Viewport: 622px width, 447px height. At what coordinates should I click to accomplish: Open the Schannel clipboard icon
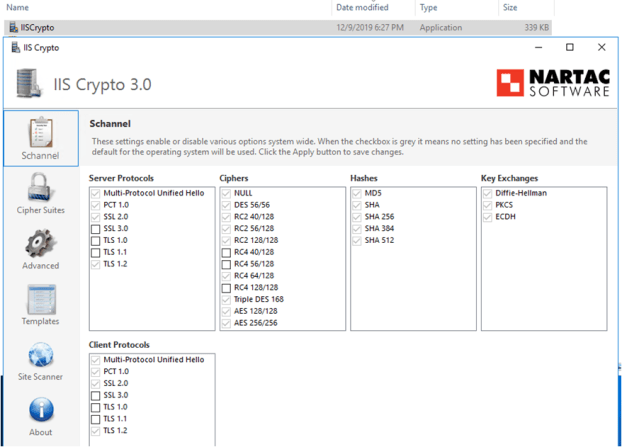pos(40,132)
